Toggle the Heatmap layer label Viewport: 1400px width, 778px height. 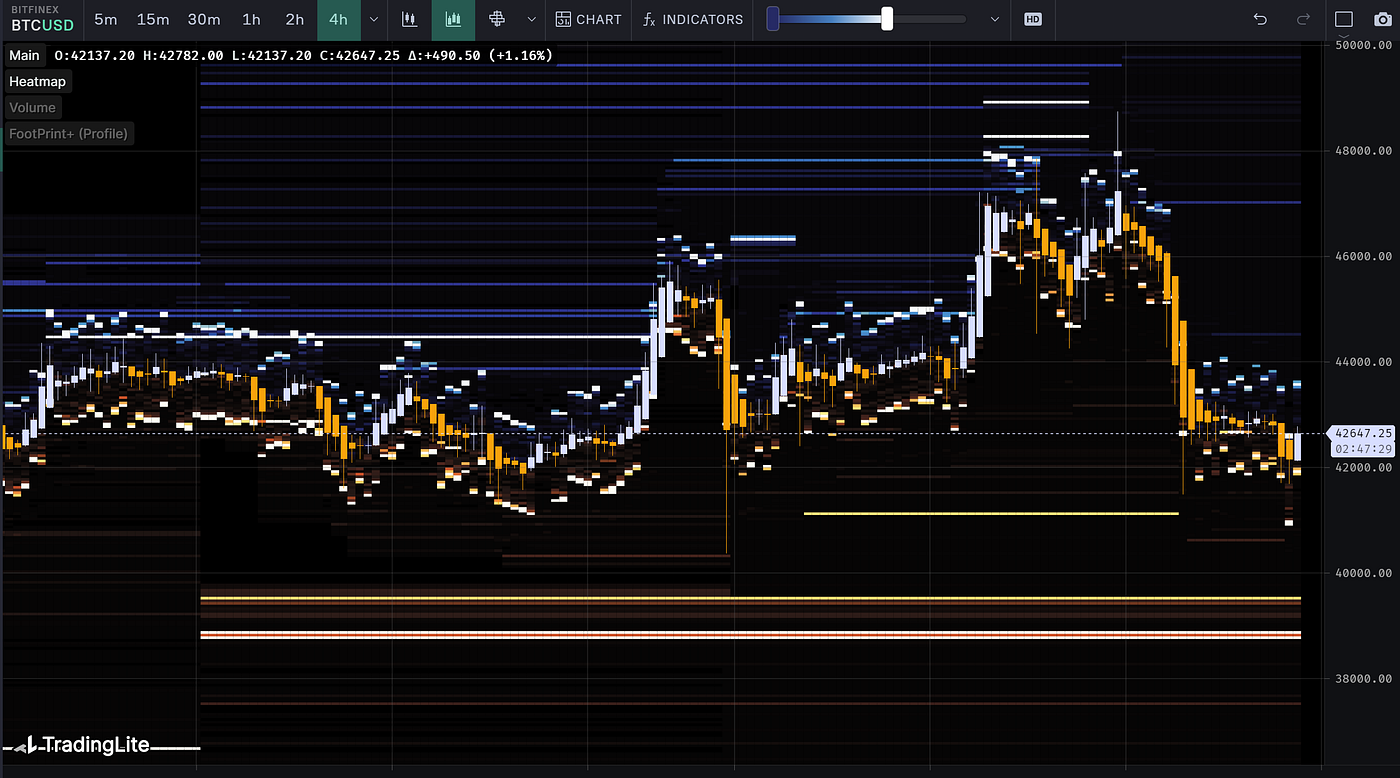37,81
